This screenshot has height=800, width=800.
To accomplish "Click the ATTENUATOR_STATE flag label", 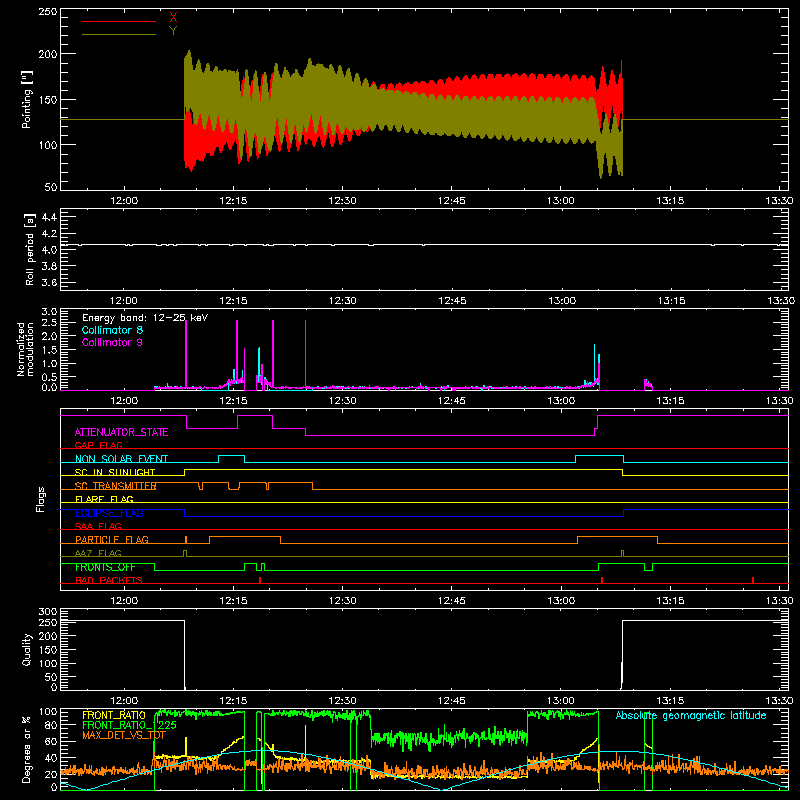I will tap(121, 432).
